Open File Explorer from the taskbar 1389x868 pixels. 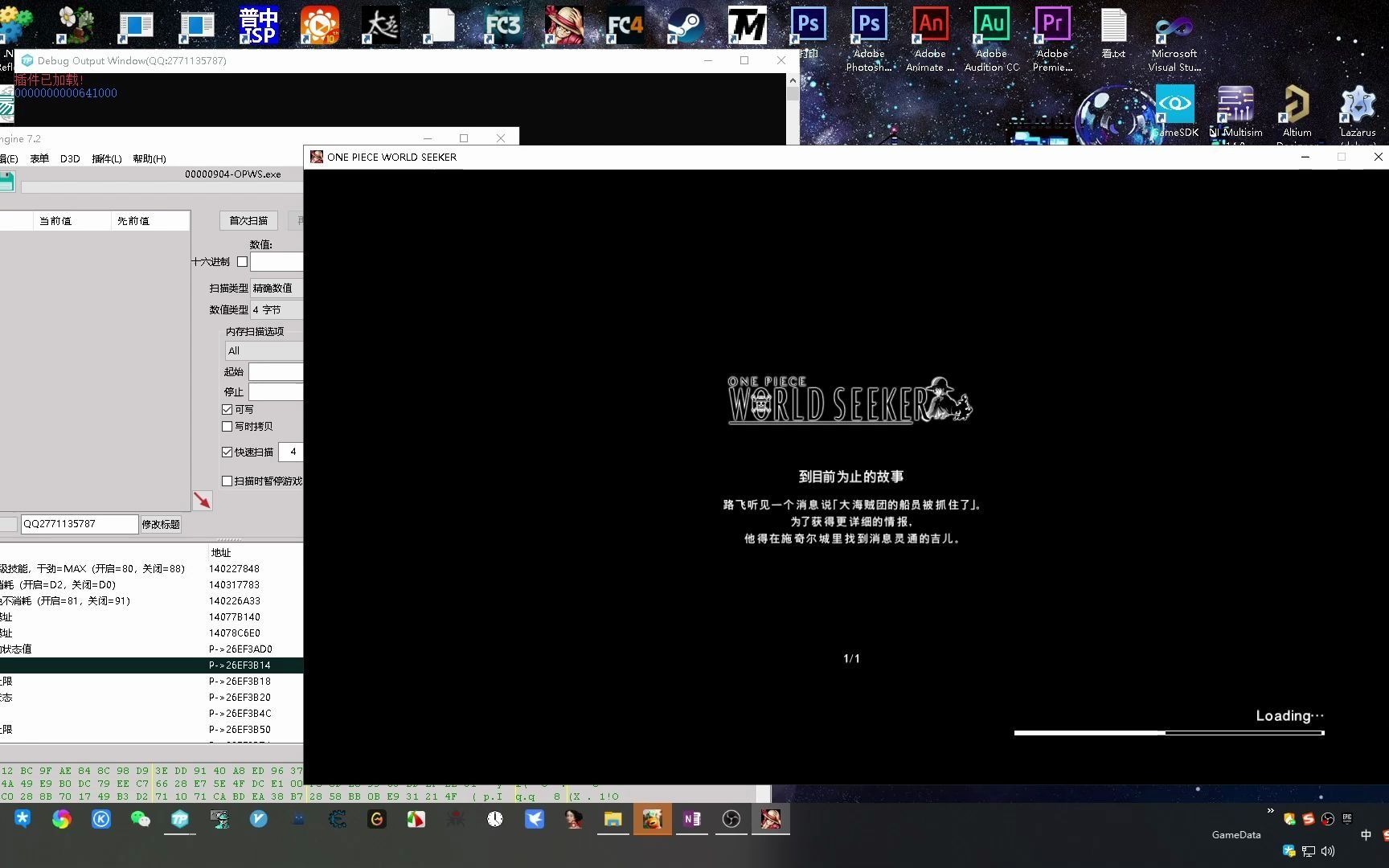613,819
